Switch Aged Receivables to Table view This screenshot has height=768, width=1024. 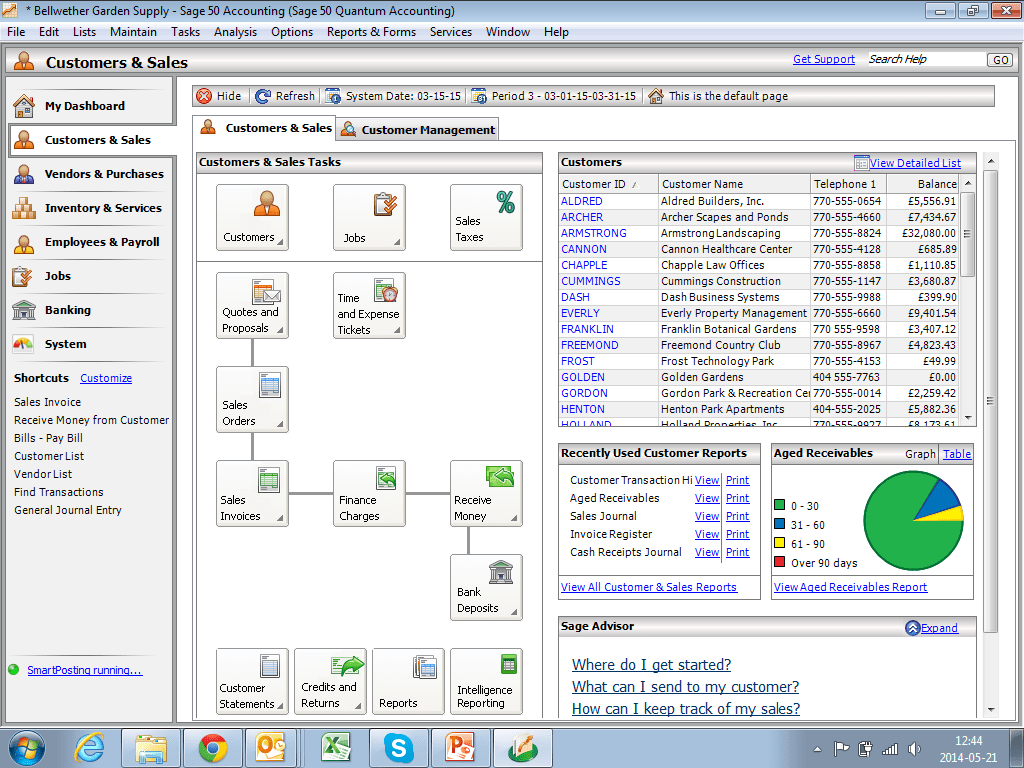[x=956, y=454]
